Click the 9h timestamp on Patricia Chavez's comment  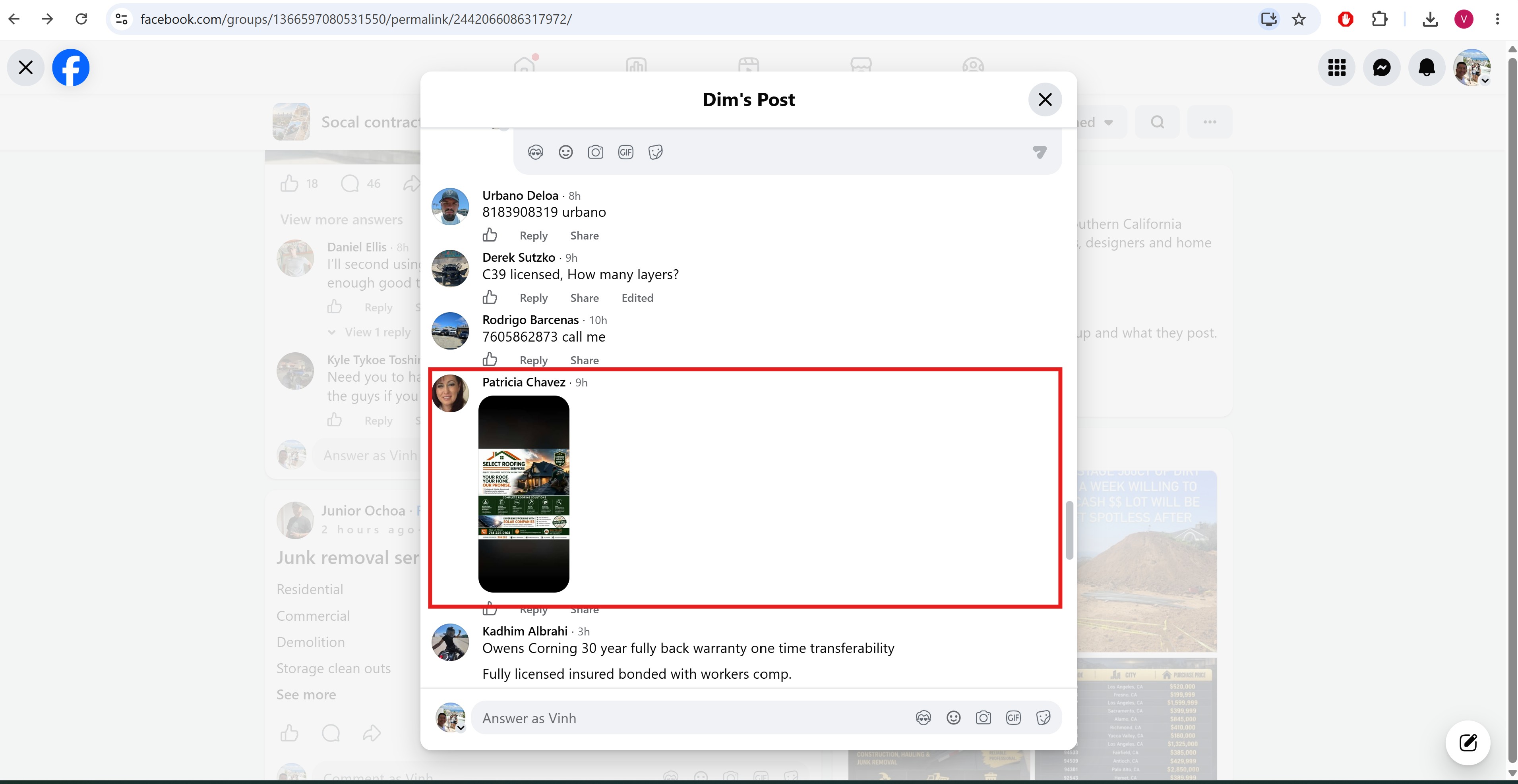[x=581, y=383]
